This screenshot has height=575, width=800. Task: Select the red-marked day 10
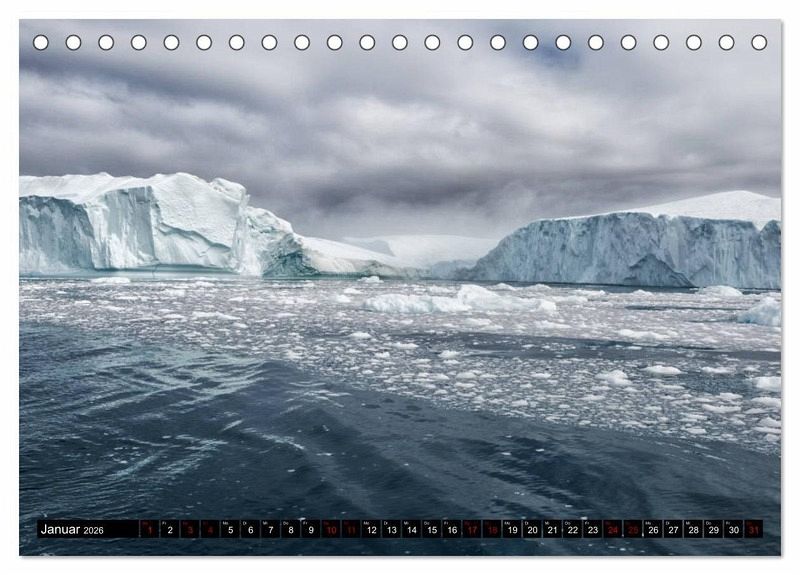pos(330,530)
